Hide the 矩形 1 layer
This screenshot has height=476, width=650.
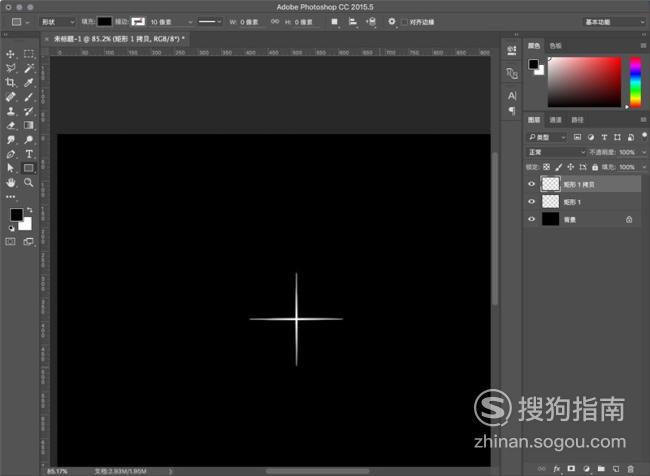[531, 202]
